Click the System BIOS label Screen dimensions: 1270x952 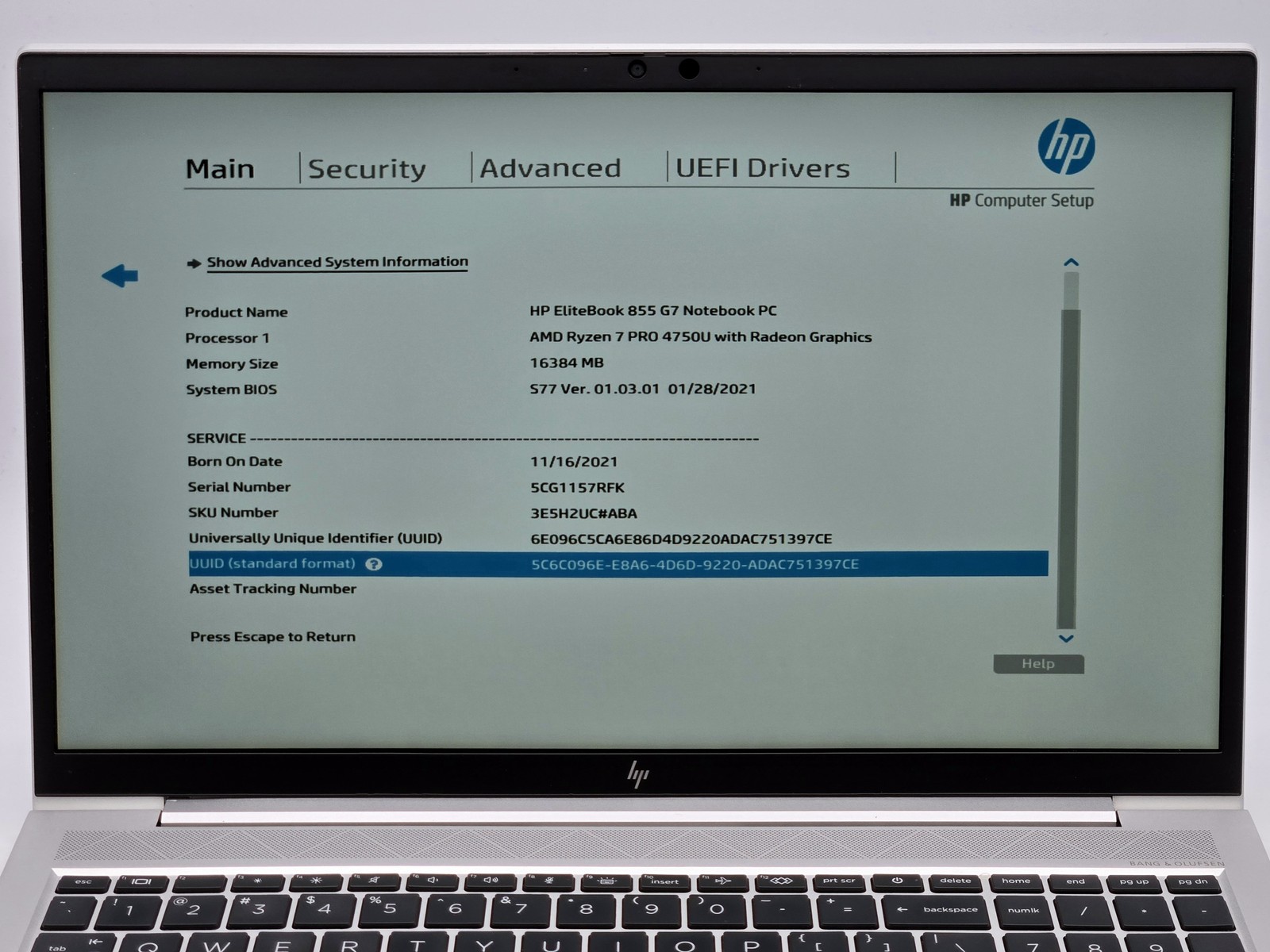(x=231, y=390)
